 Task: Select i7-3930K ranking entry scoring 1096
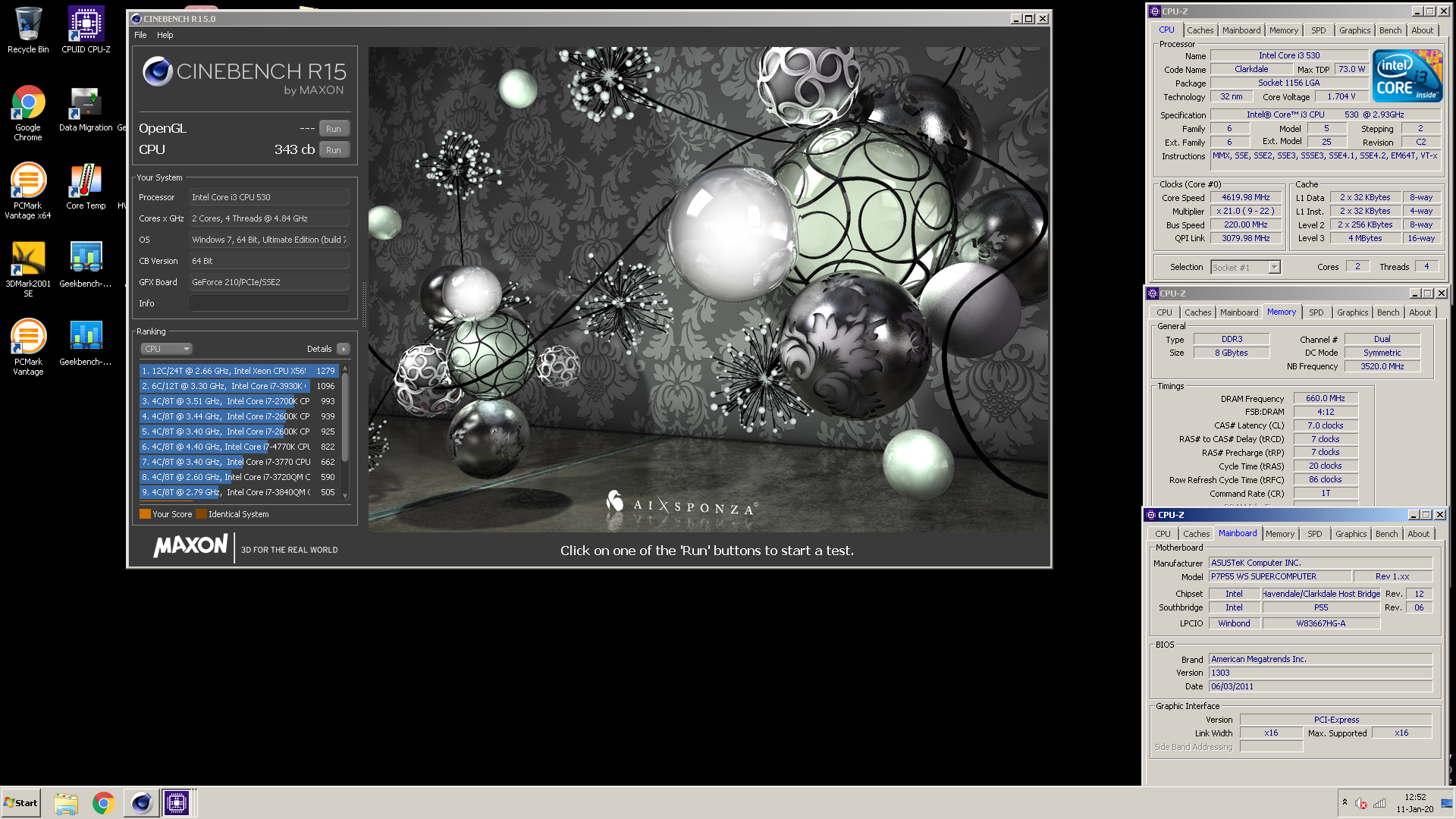point(239,386)
